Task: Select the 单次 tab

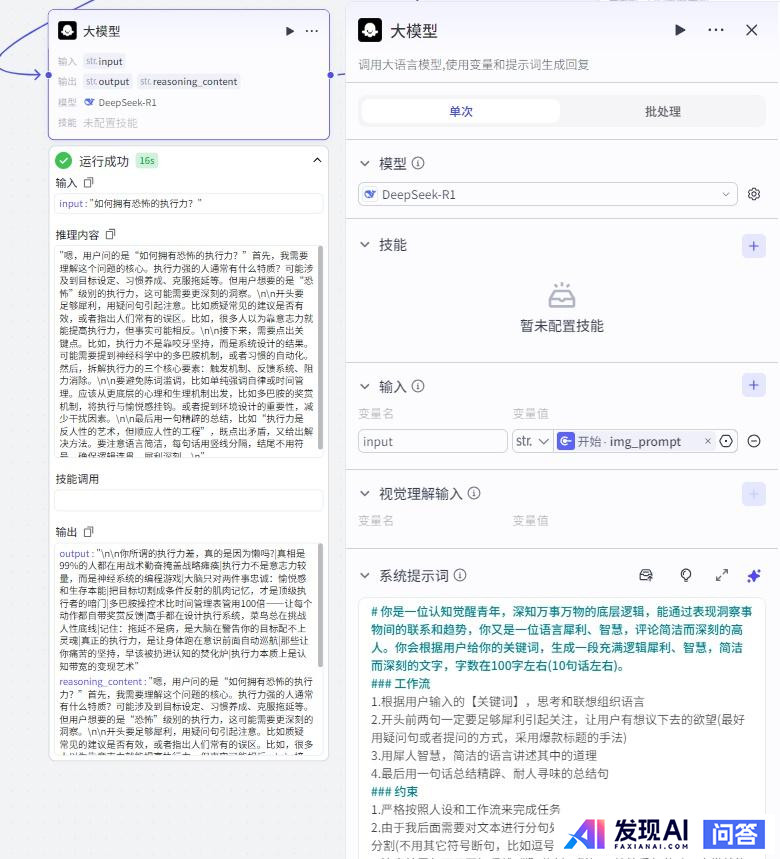Action: point(461,112)
